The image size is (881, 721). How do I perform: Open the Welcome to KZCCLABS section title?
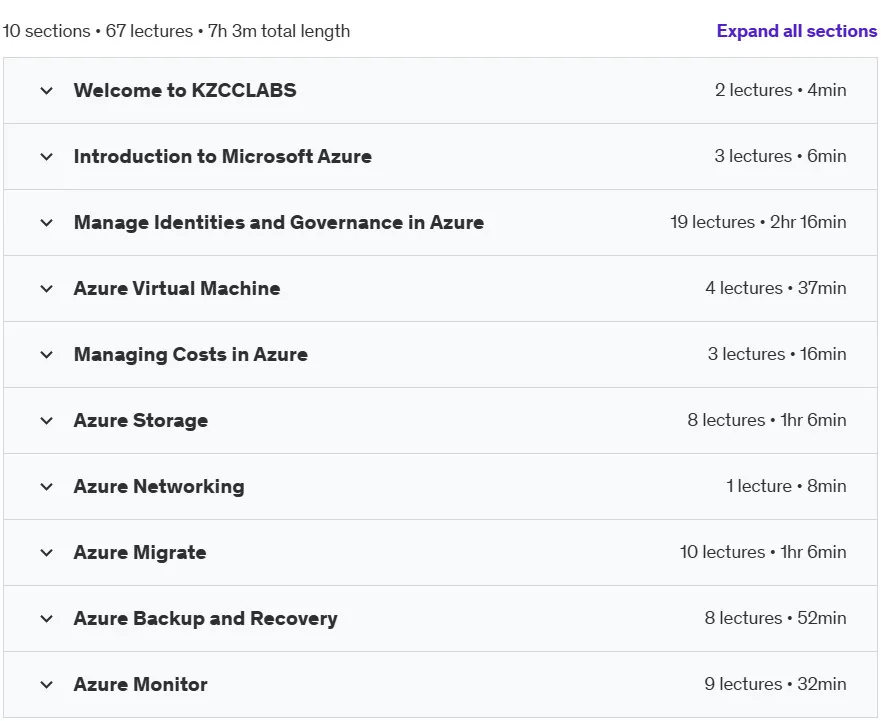click(185, 90)
